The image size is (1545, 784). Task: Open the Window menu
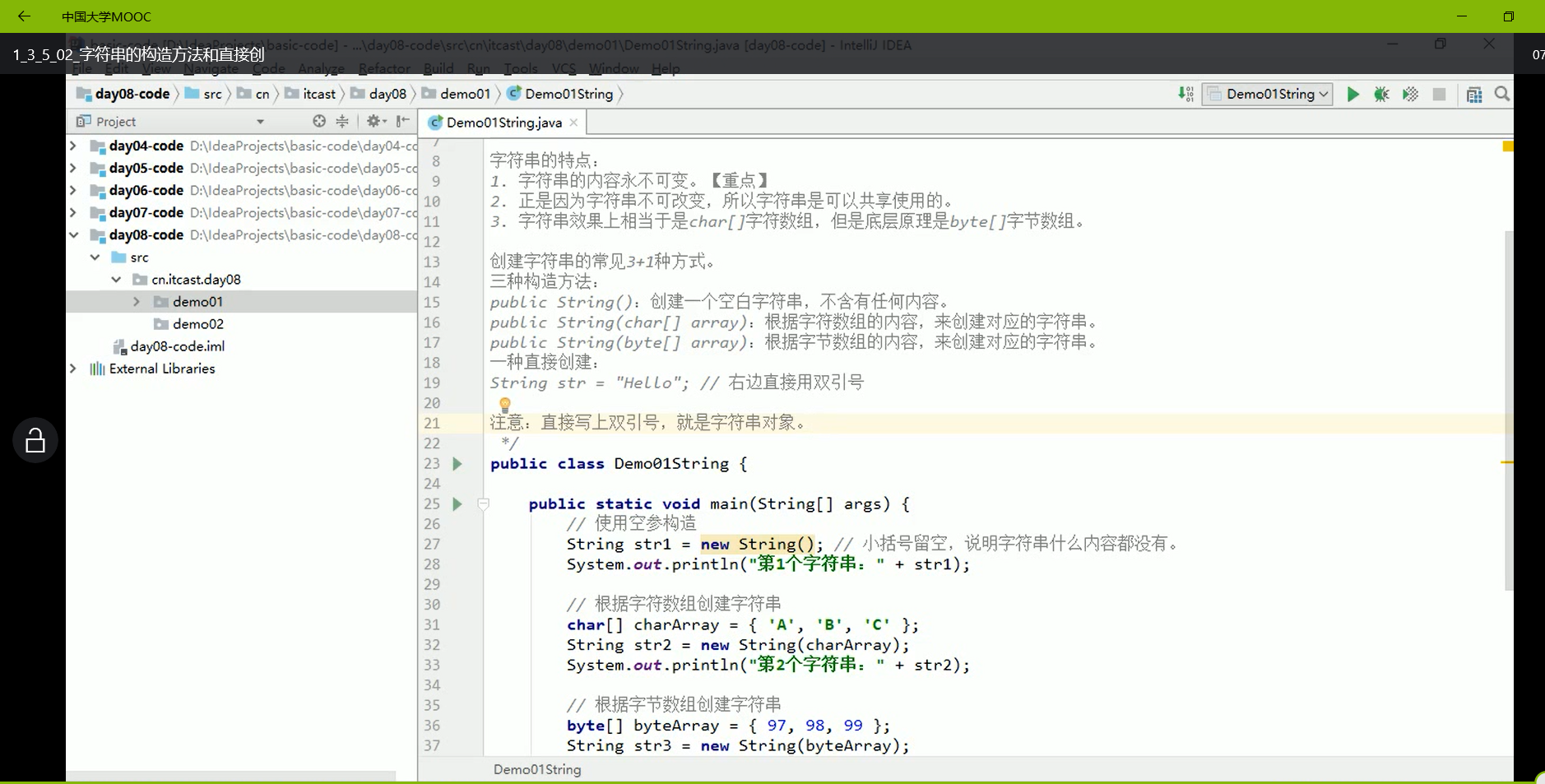[614, 68]
